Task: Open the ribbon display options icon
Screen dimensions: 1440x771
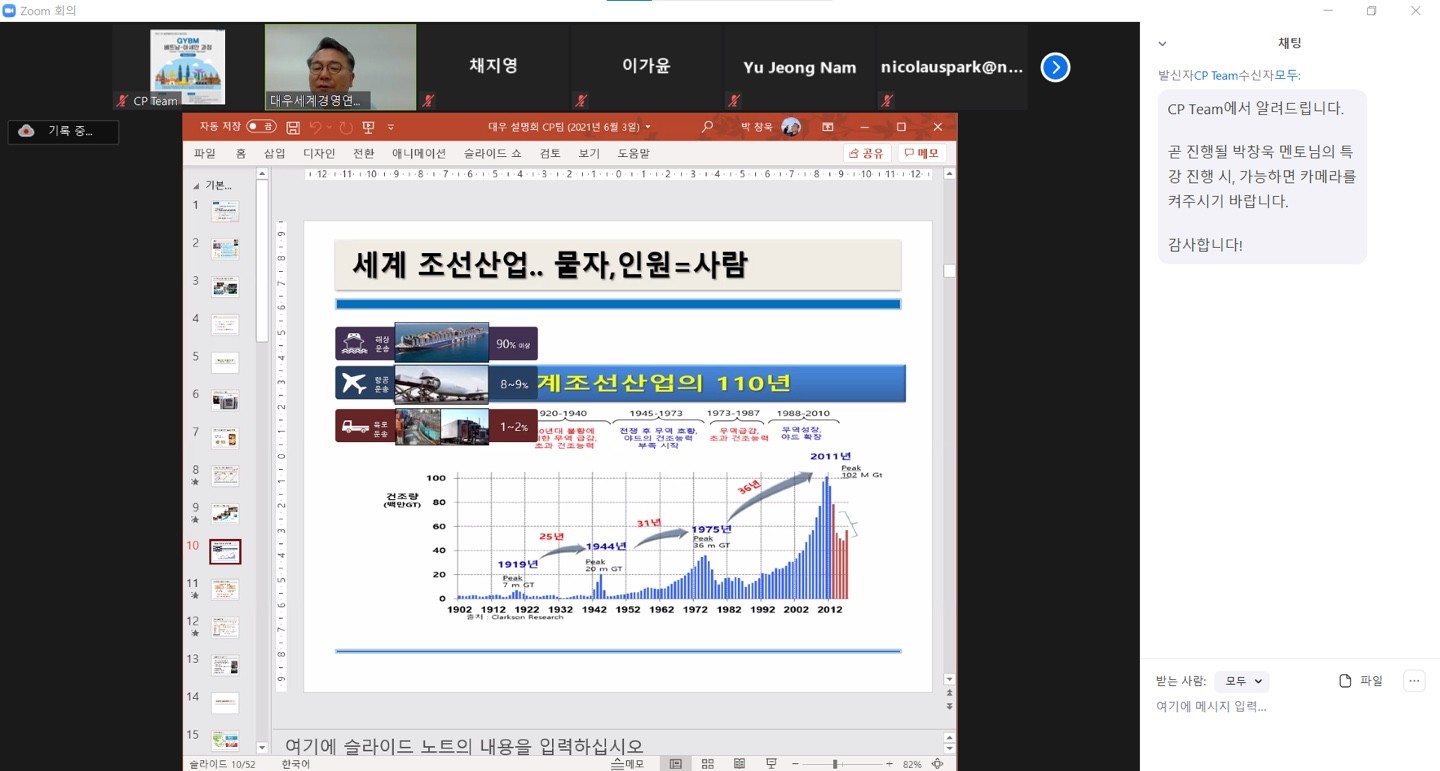Action: click(x=828, y=127)
